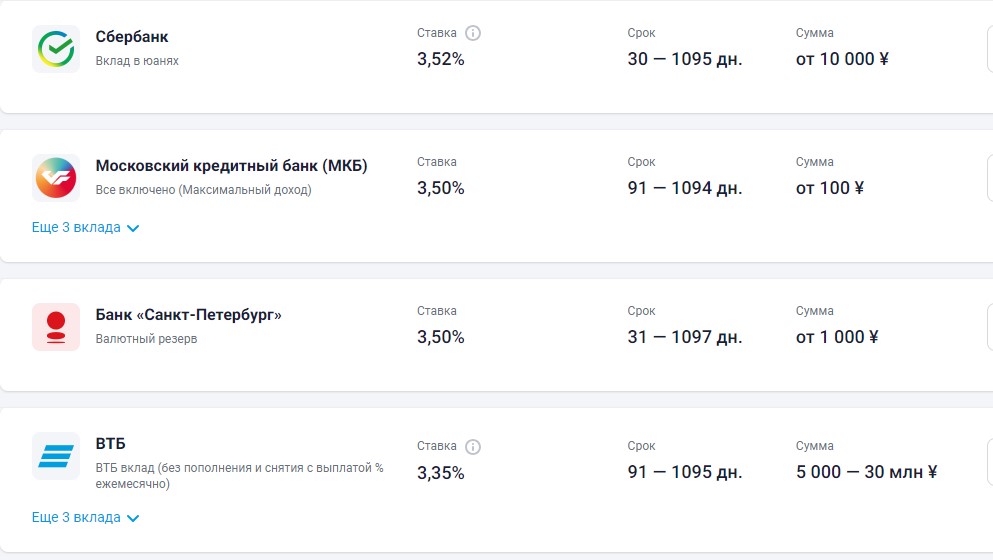
Task: Open info icon next to ВТБ Ставка
Action: tap(472, 447)
